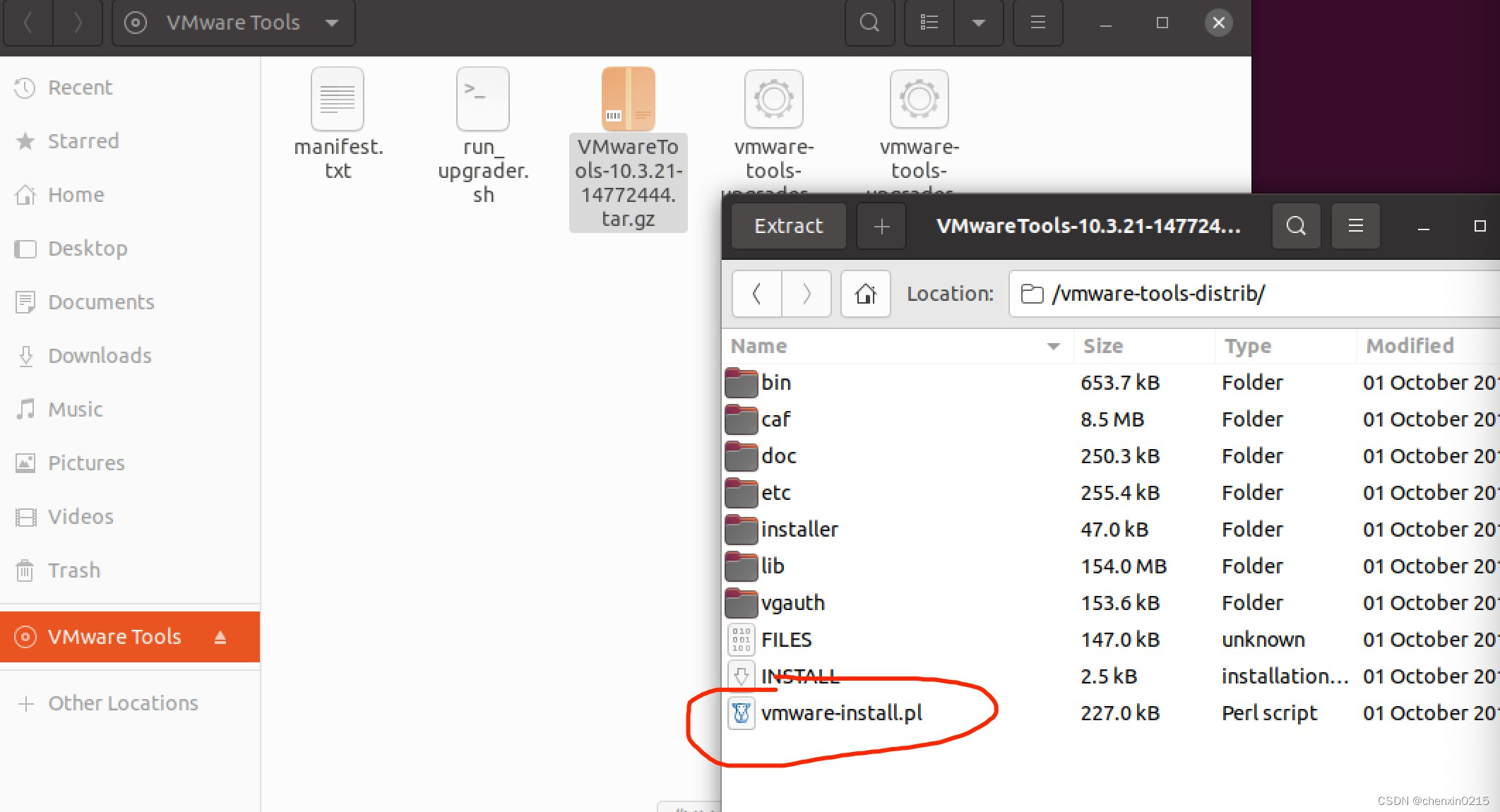Open the Files hamburger menu
Screen dimensions: 1500x812
(1037, 23)
